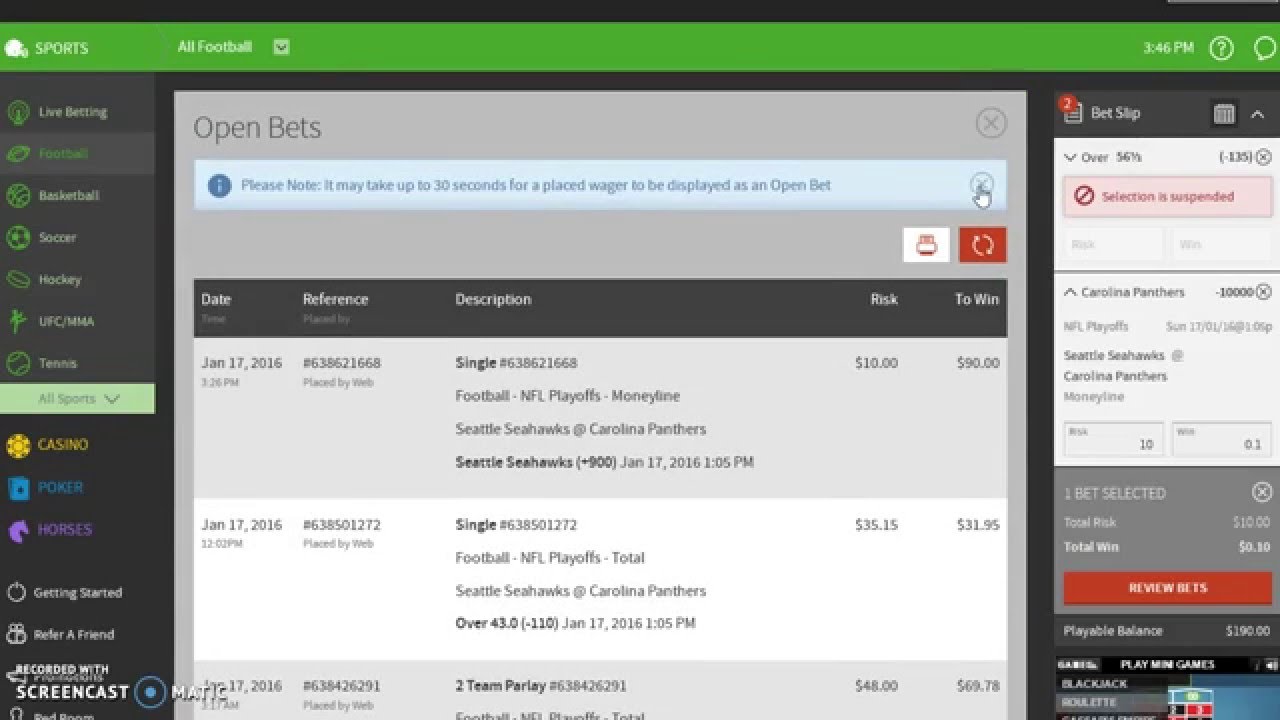Open the All Football dropdown arrow
The height and width of the screenshot is (720, 1280).
pyautogui.click(x=281, y=47)
